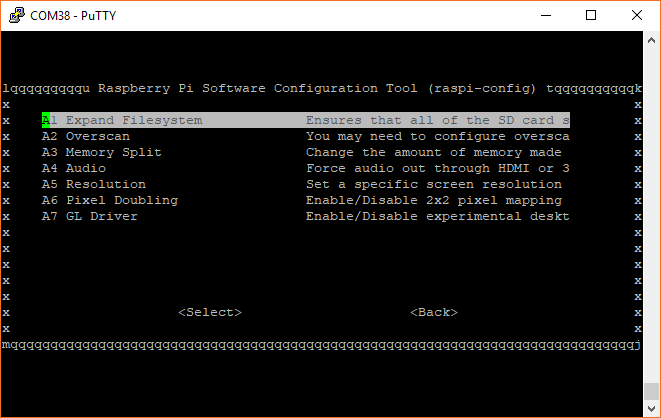Click the PuTTY icon in the title bar
The width and height of the screenshot is (661, 418).
click(x=17, y=15)
